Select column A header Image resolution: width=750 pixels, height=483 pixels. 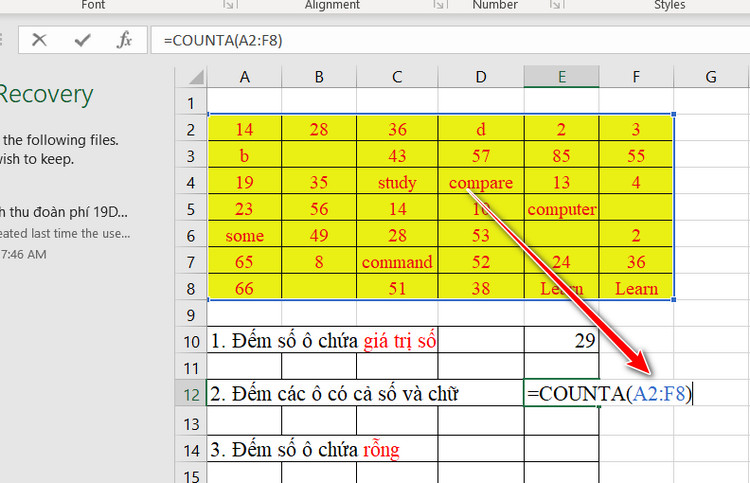244,77
